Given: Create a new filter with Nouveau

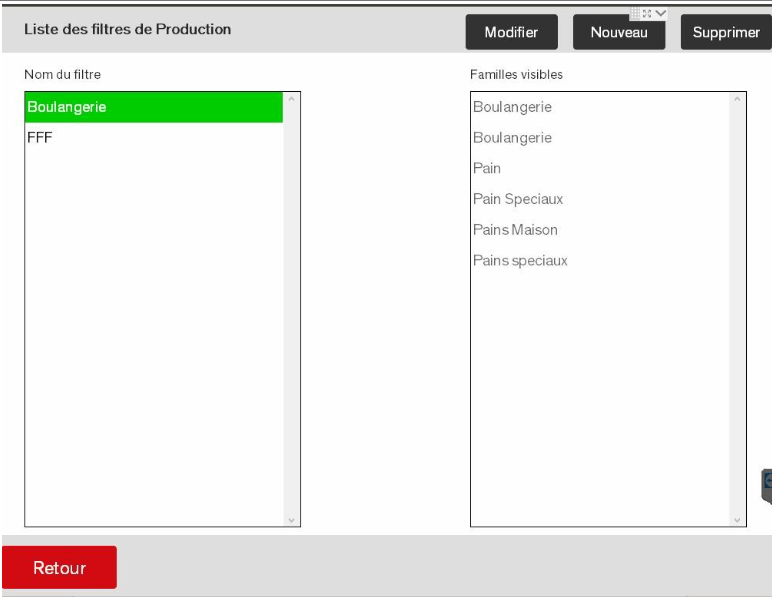Looking at the screenshot, I should click(x=619, y=32).
